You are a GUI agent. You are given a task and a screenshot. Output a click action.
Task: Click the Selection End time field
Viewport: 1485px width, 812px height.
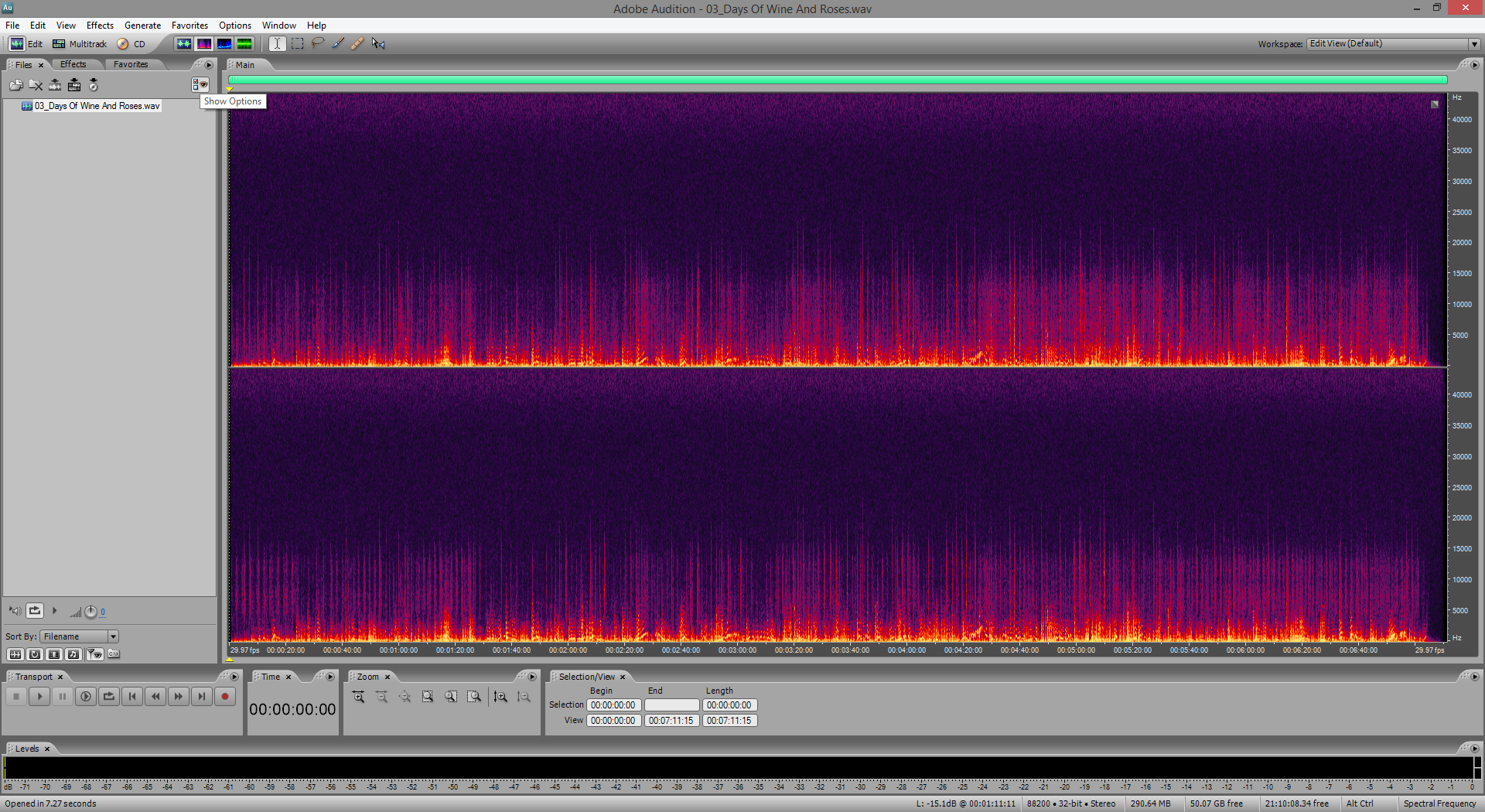pyautogui.click(x=672, y=705)
